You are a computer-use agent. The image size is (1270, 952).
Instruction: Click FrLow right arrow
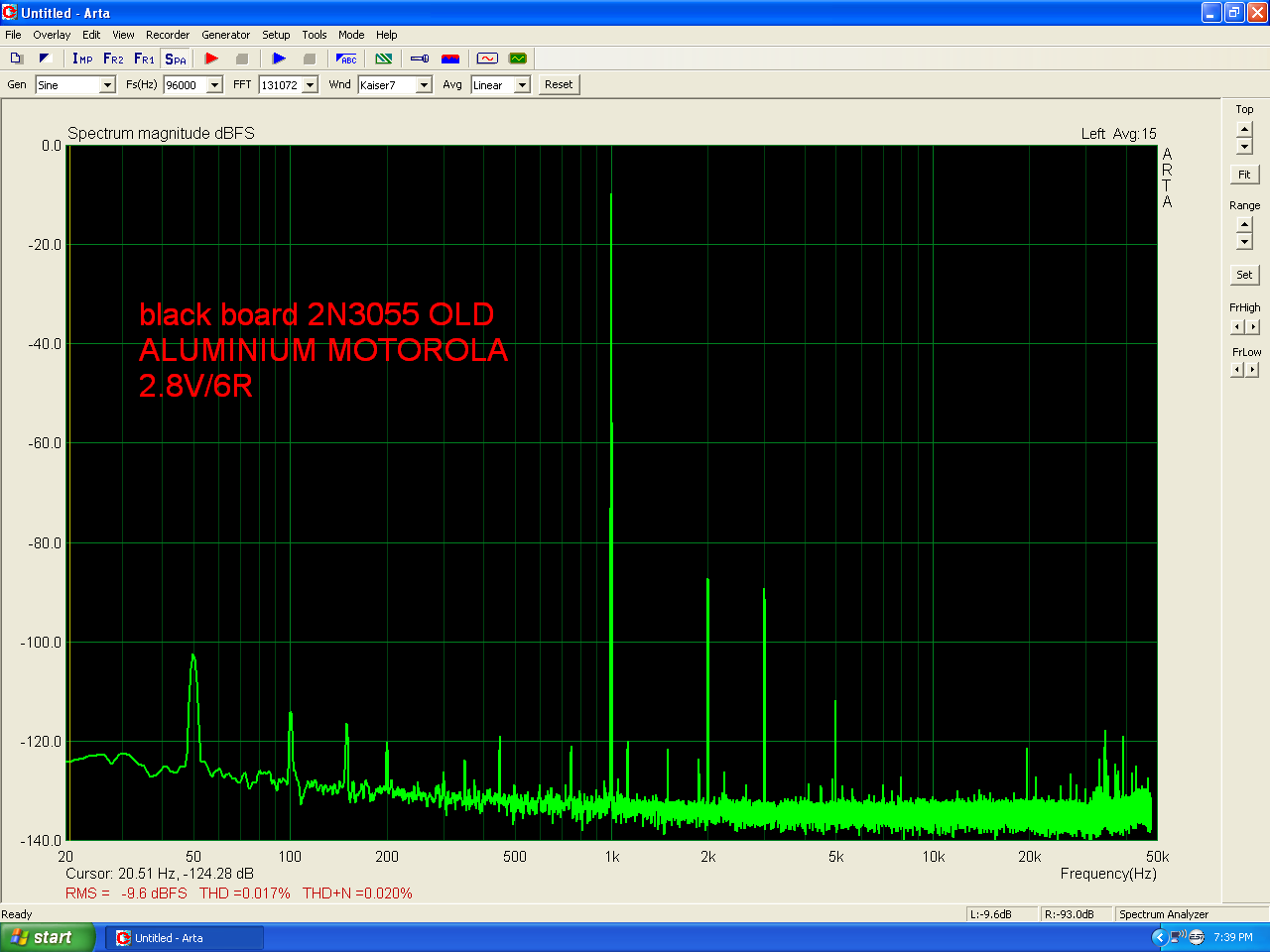[1252, 369]
